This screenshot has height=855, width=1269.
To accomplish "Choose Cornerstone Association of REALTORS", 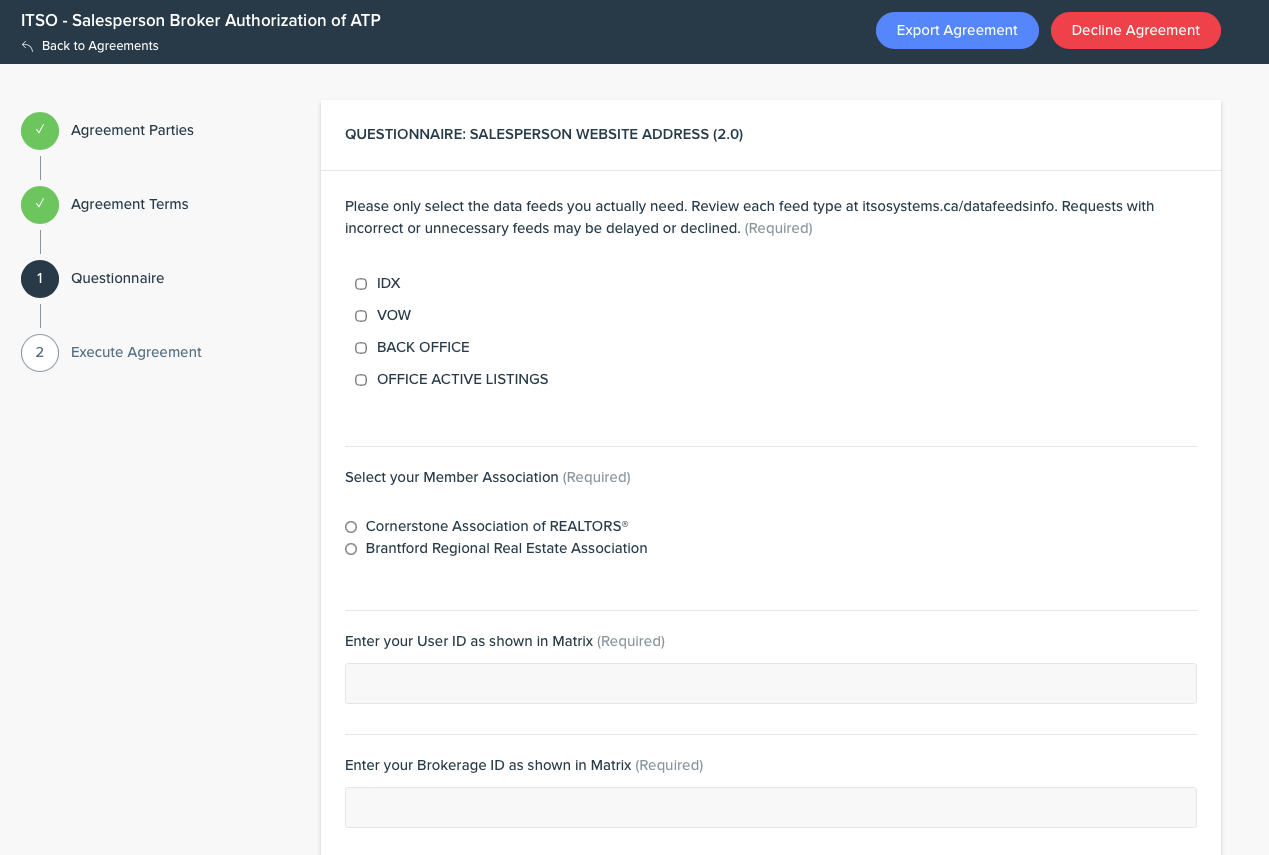I will (x=351, y=527).
